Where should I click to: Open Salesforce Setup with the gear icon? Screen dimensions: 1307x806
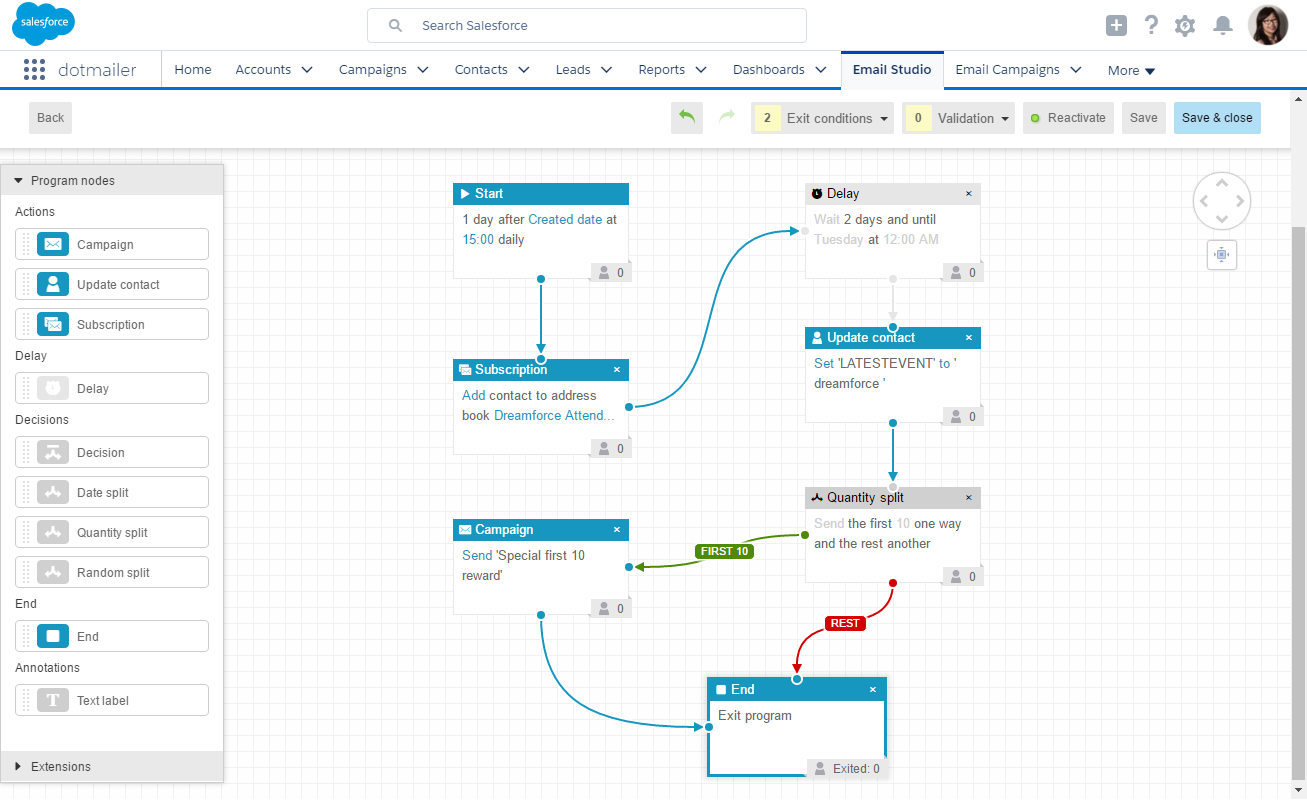1185,25
